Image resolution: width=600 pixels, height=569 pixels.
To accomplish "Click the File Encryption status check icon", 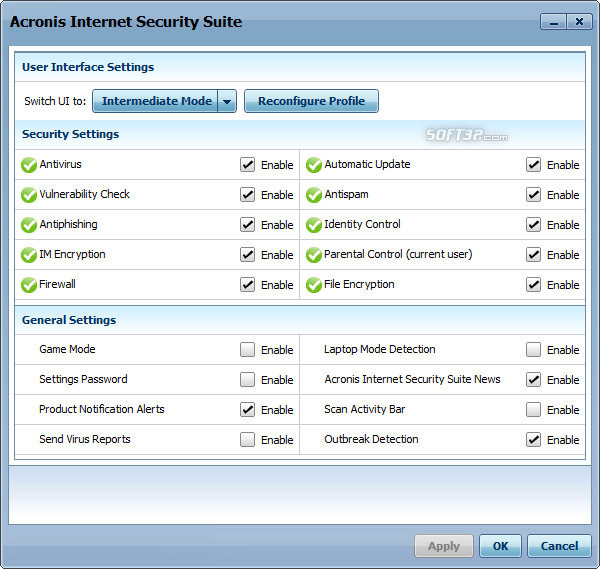I will point(314,285).
